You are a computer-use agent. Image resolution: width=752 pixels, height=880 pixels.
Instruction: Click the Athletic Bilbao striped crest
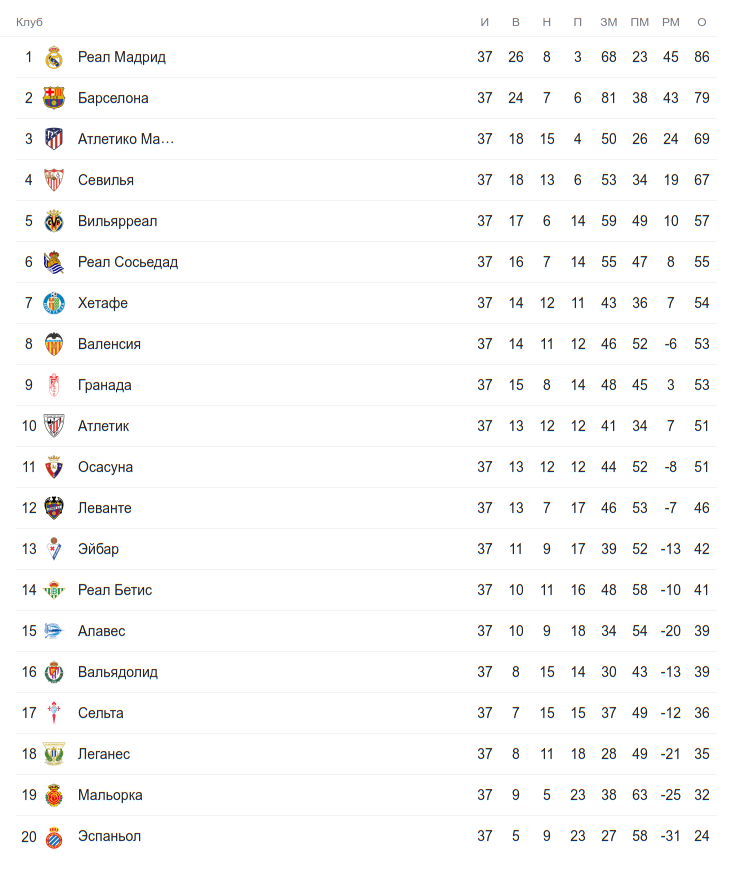point(54,427)
